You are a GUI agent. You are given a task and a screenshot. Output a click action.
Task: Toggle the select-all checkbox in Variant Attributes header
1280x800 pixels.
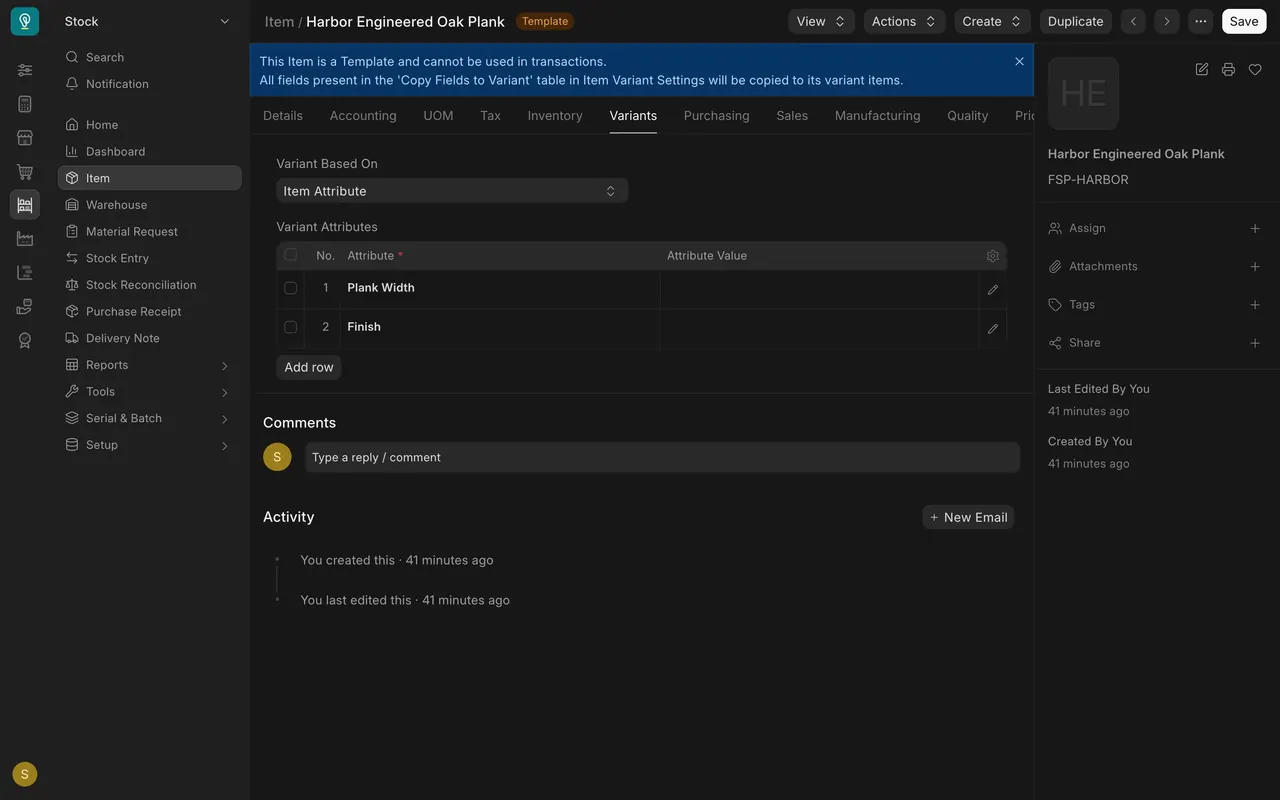[x=291, y=255]
